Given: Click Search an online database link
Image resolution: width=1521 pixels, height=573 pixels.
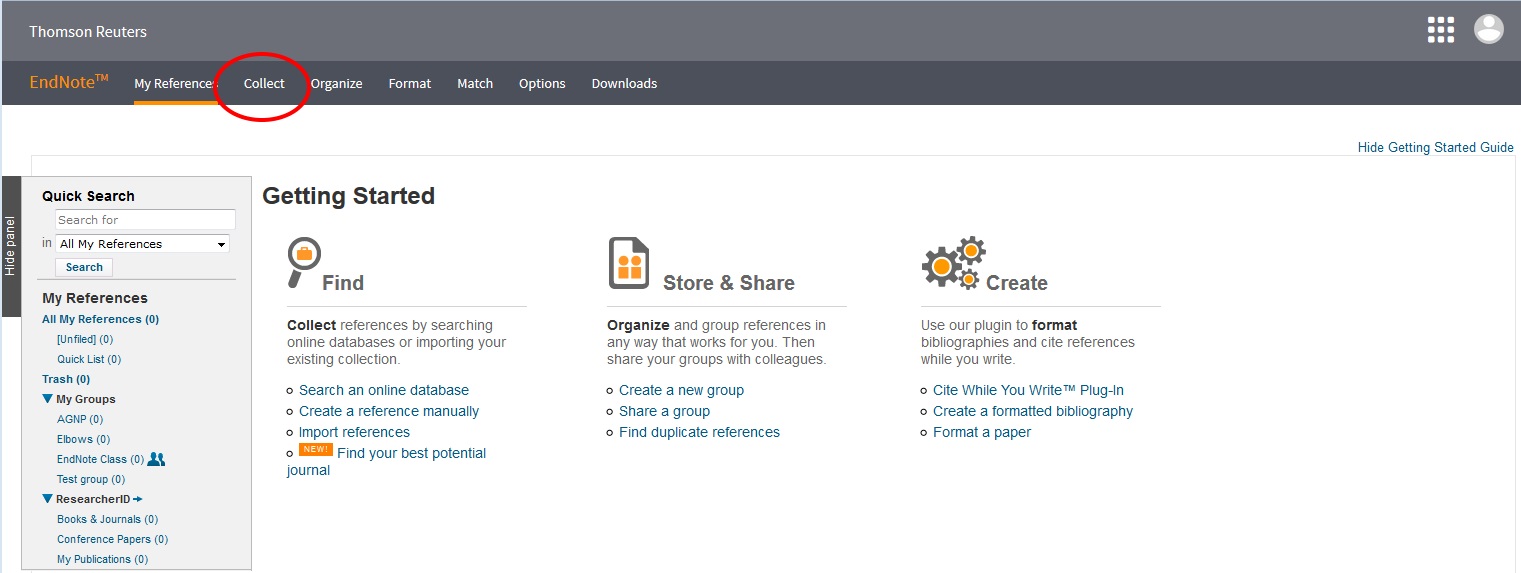Looking at the screenshot, I should (384, 390).
